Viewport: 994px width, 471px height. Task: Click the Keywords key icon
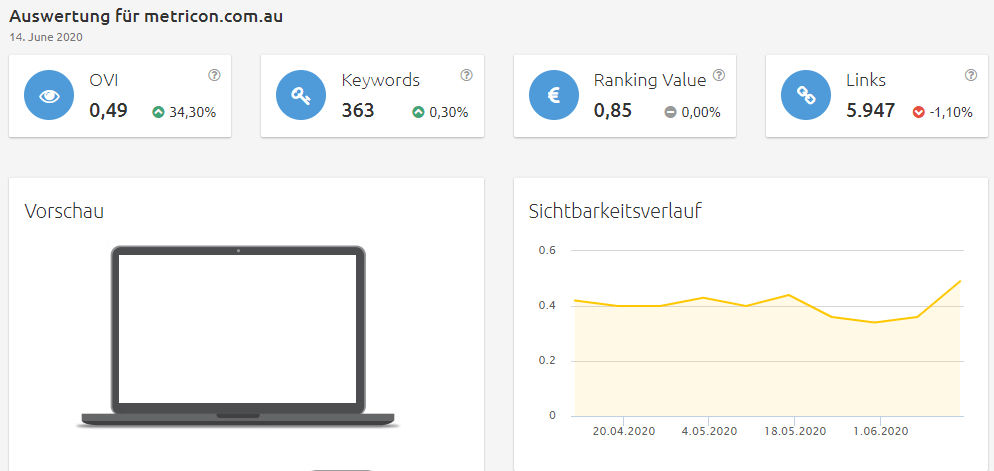[302, 95]
